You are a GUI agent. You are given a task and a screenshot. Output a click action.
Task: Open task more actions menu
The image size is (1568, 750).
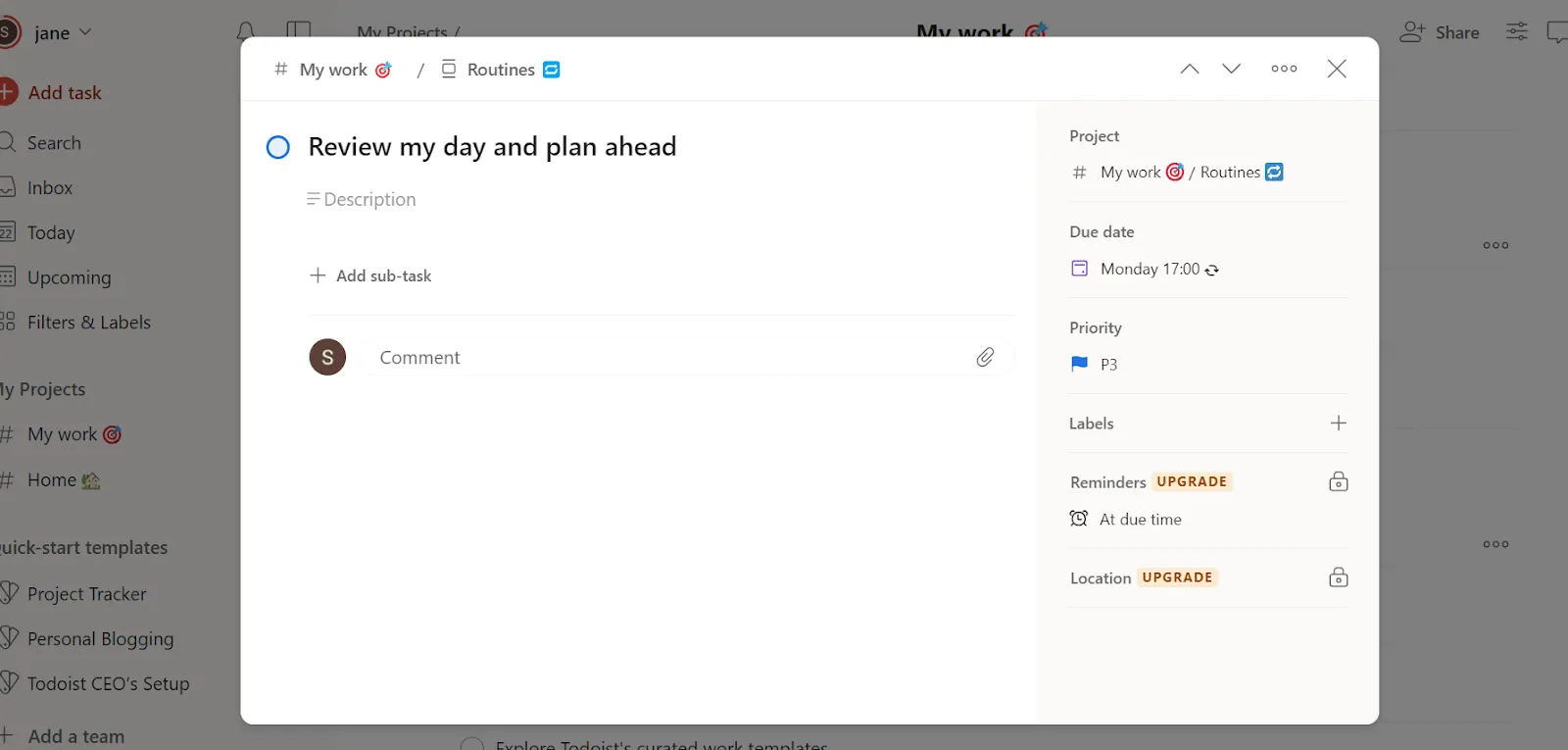point(1284,69)
